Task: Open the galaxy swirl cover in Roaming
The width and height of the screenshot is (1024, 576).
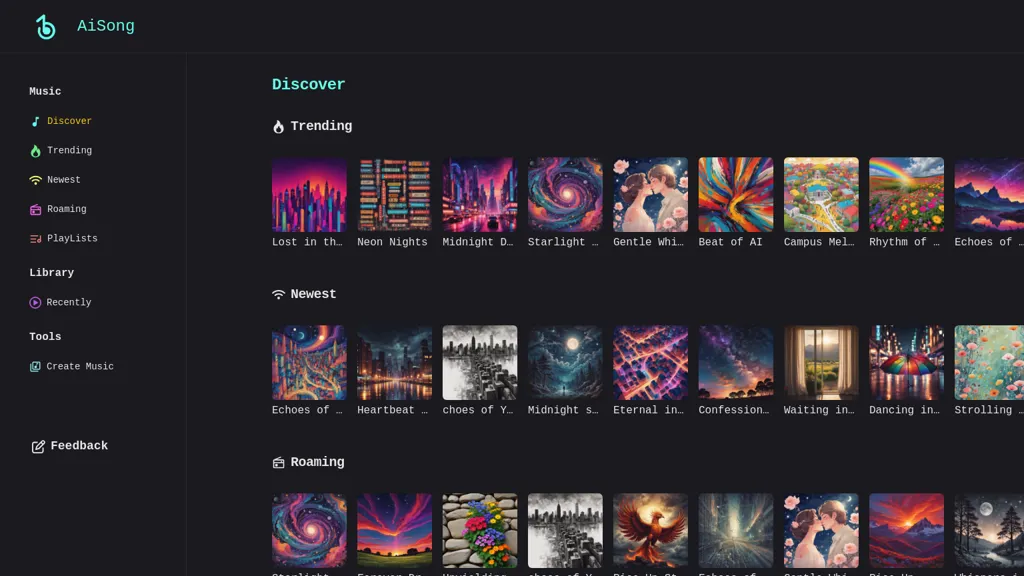Action: coord(309,530)
